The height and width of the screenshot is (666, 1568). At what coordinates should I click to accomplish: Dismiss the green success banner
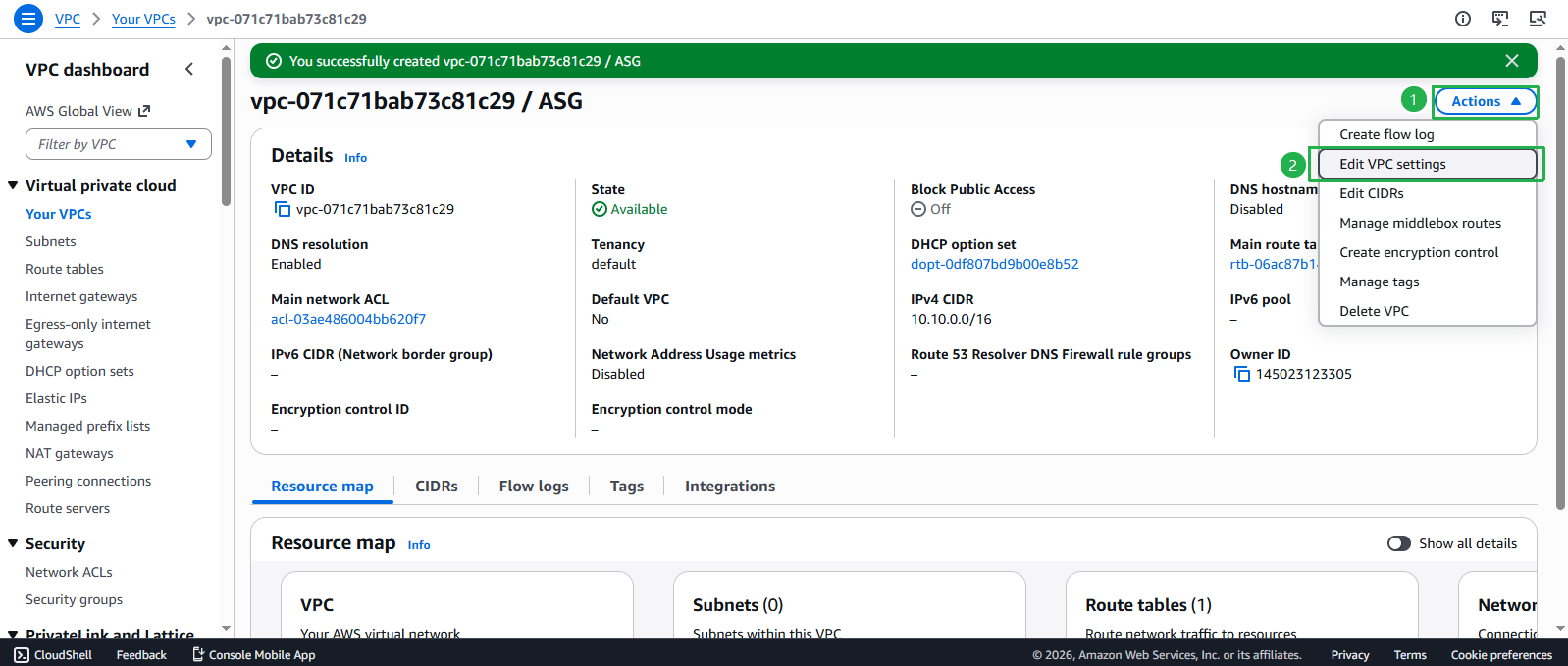[x=1512, y=61]
